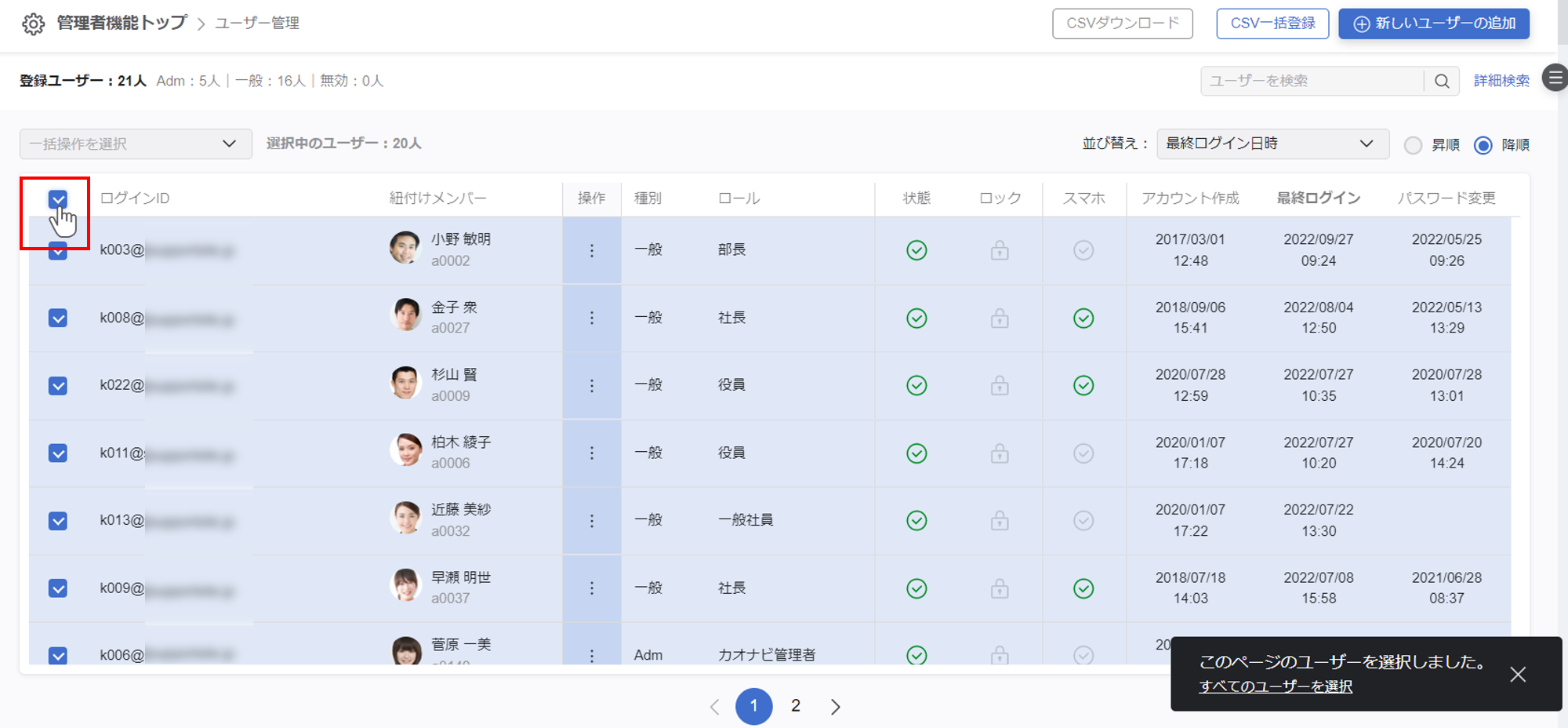
Task: Uncheck the k006 user checkbox
Action: (57, 655)
